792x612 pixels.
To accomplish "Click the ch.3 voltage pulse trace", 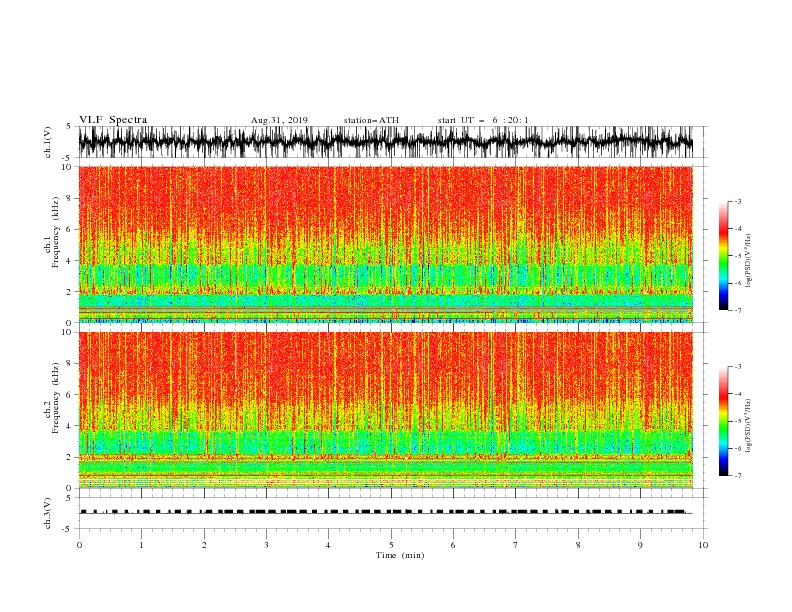I will (x=385, y=512).
